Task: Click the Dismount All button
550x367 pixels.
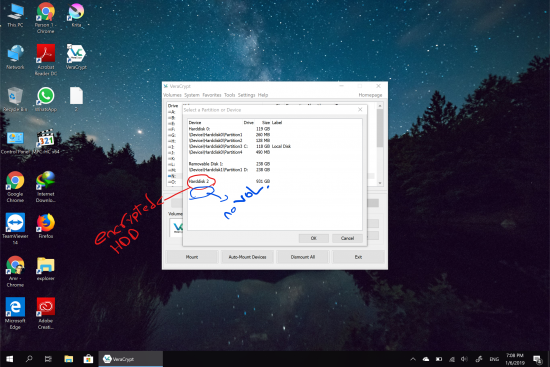Action: tap(303, 257)
